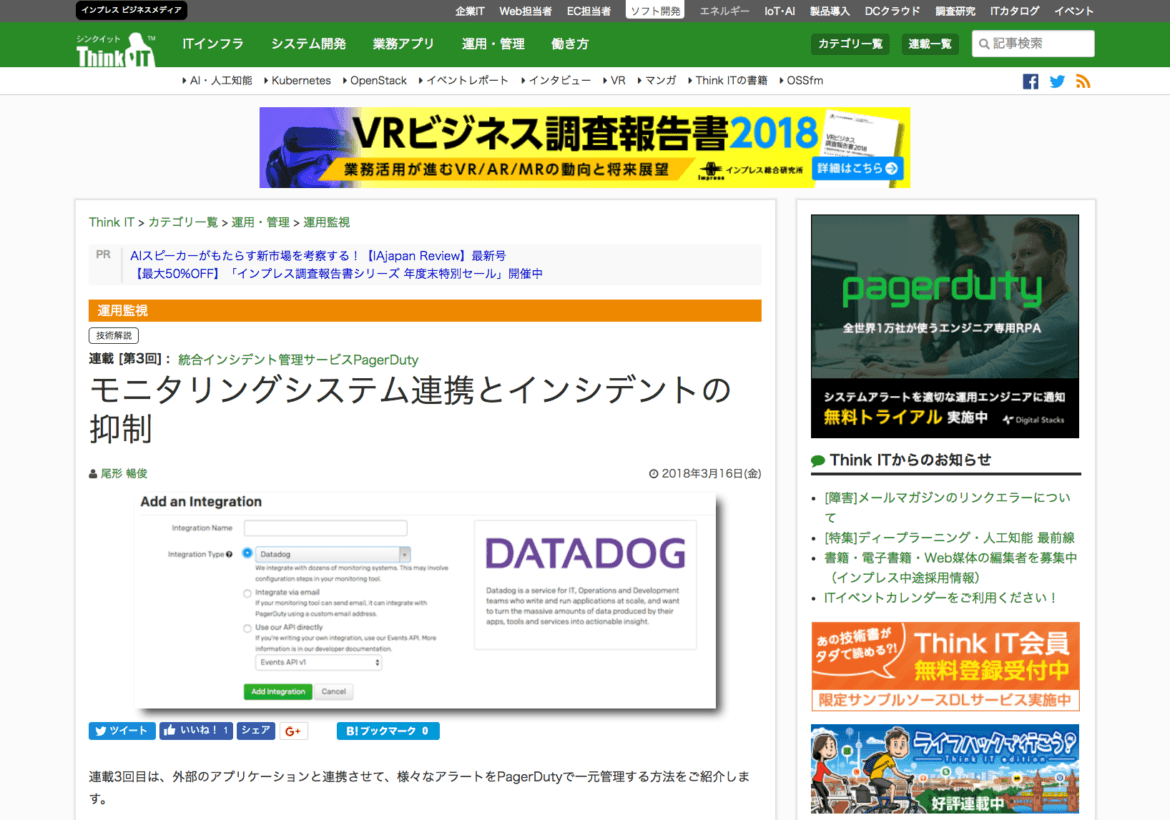Viewport: 1170px width, 820px height.
Task: Click the インプレス ビジネスメディア badge
Action: click(131, 10)
